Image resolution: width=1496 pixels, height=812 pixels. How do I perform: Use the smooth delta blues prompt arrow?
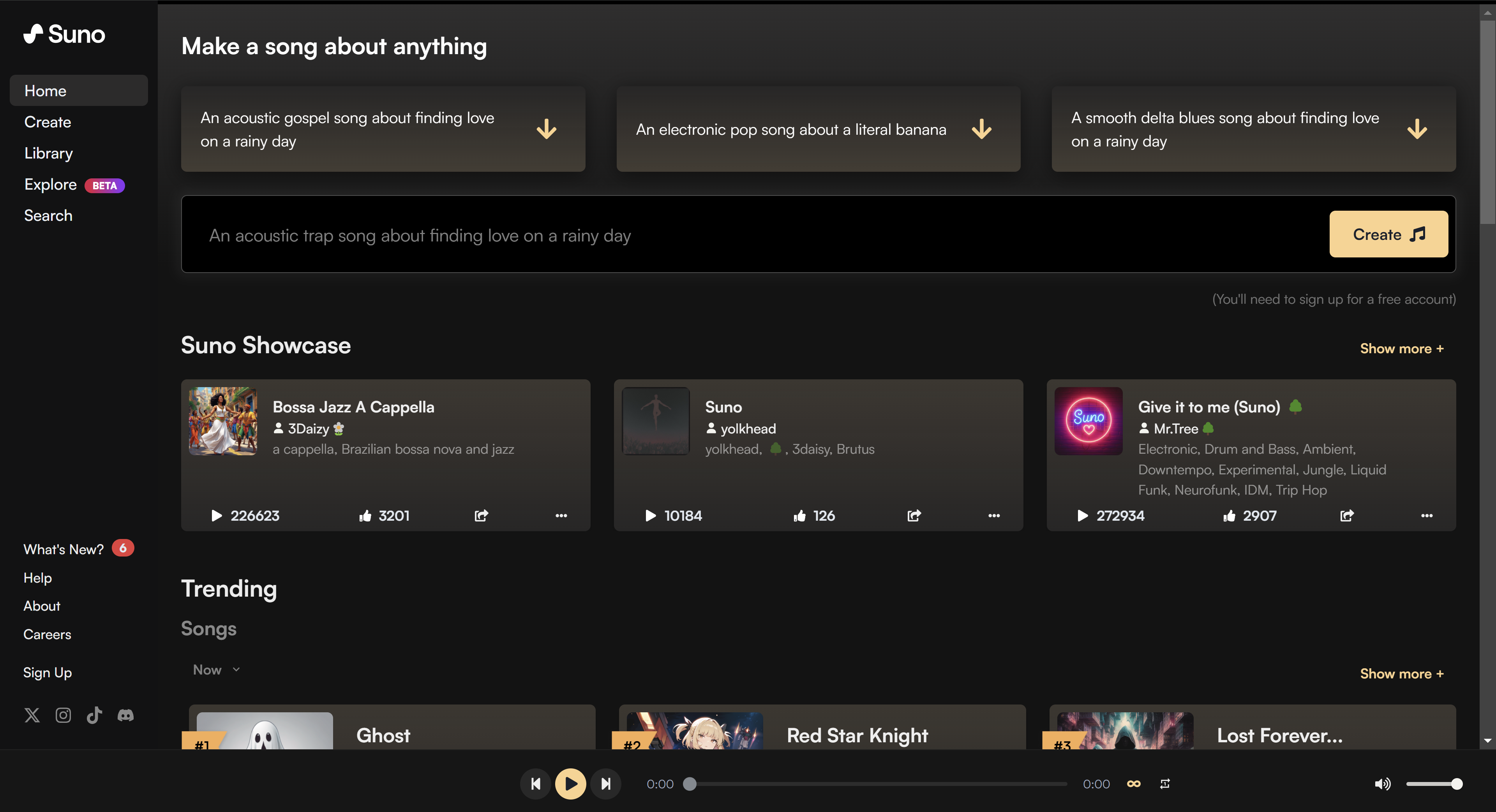(1417, 129)
